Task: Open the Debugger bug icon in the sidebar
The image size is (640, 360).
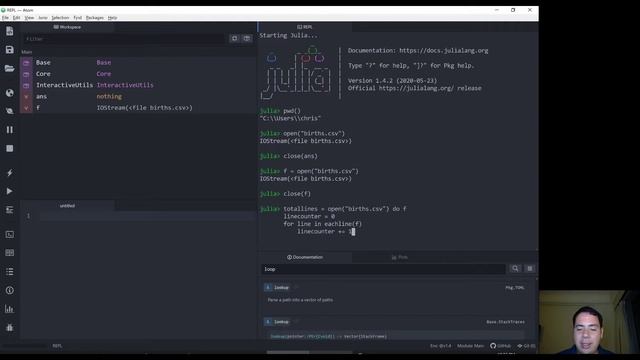Action: 9,327
